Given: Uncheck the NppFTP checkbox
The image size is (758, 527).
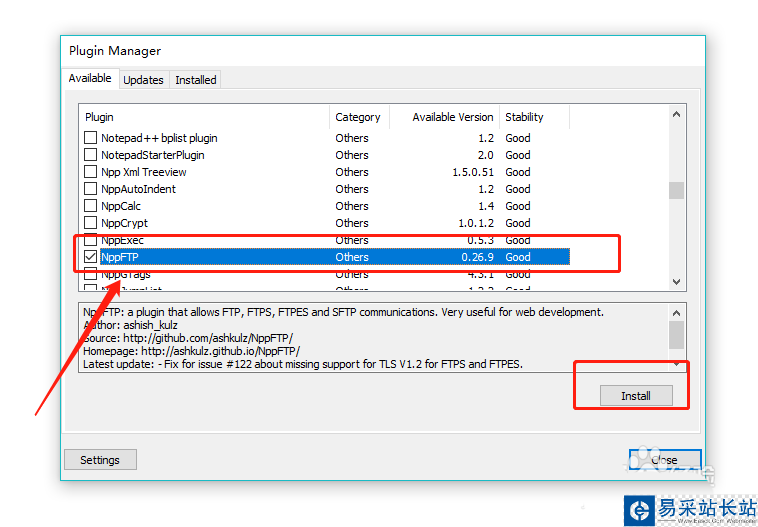Looking at the screenshot, I should click(90, 257).
